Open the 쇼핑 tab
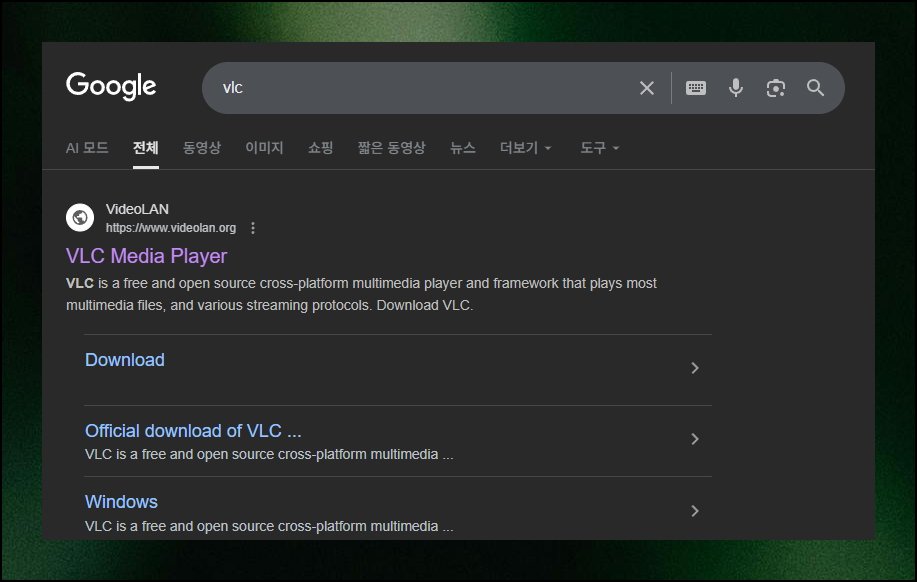Viewport: 917px width, 582px height. 320,148
